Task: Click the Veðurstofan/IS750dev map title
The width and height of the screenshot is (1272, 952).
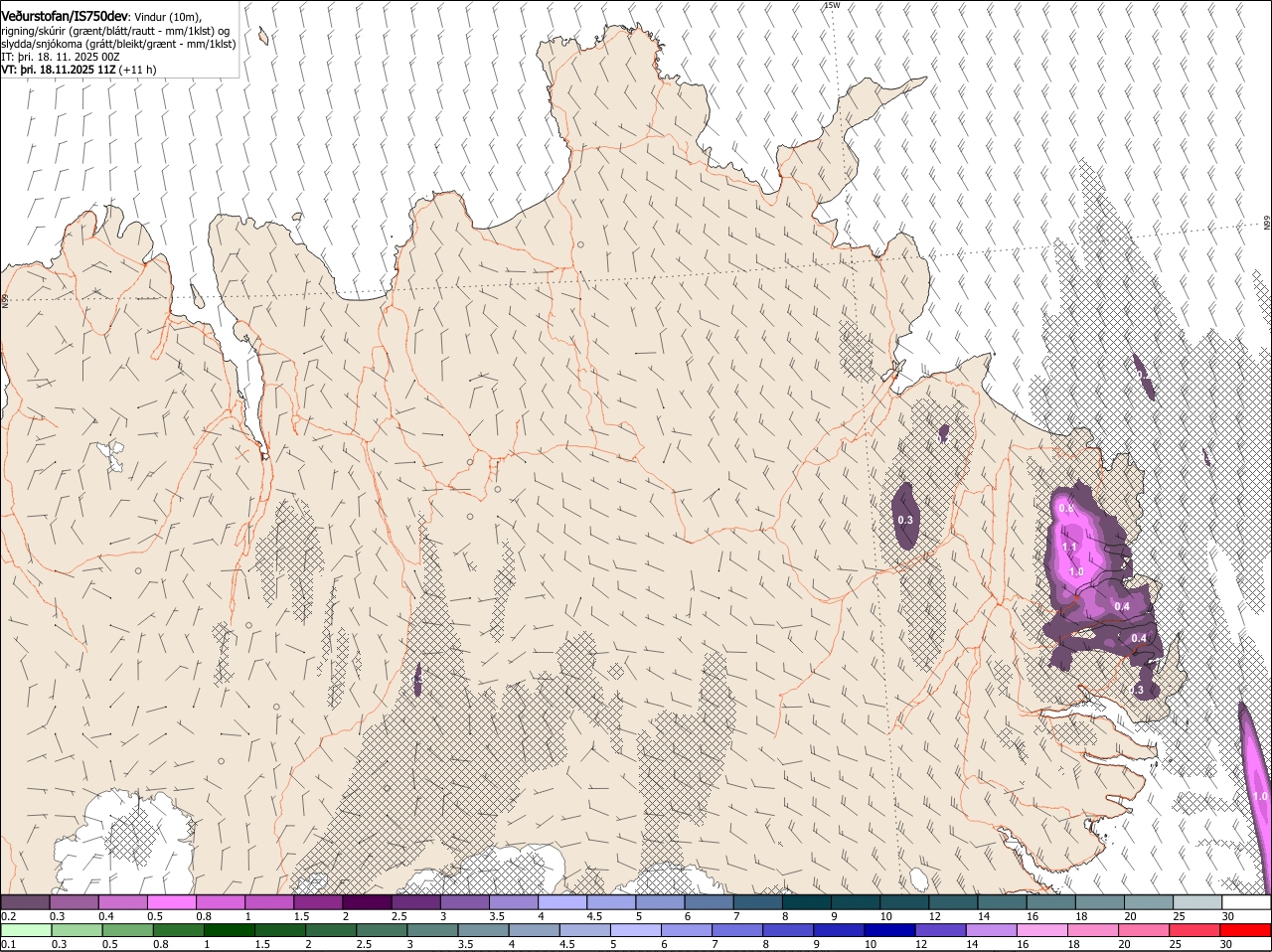Action: [x=65, y=17]
